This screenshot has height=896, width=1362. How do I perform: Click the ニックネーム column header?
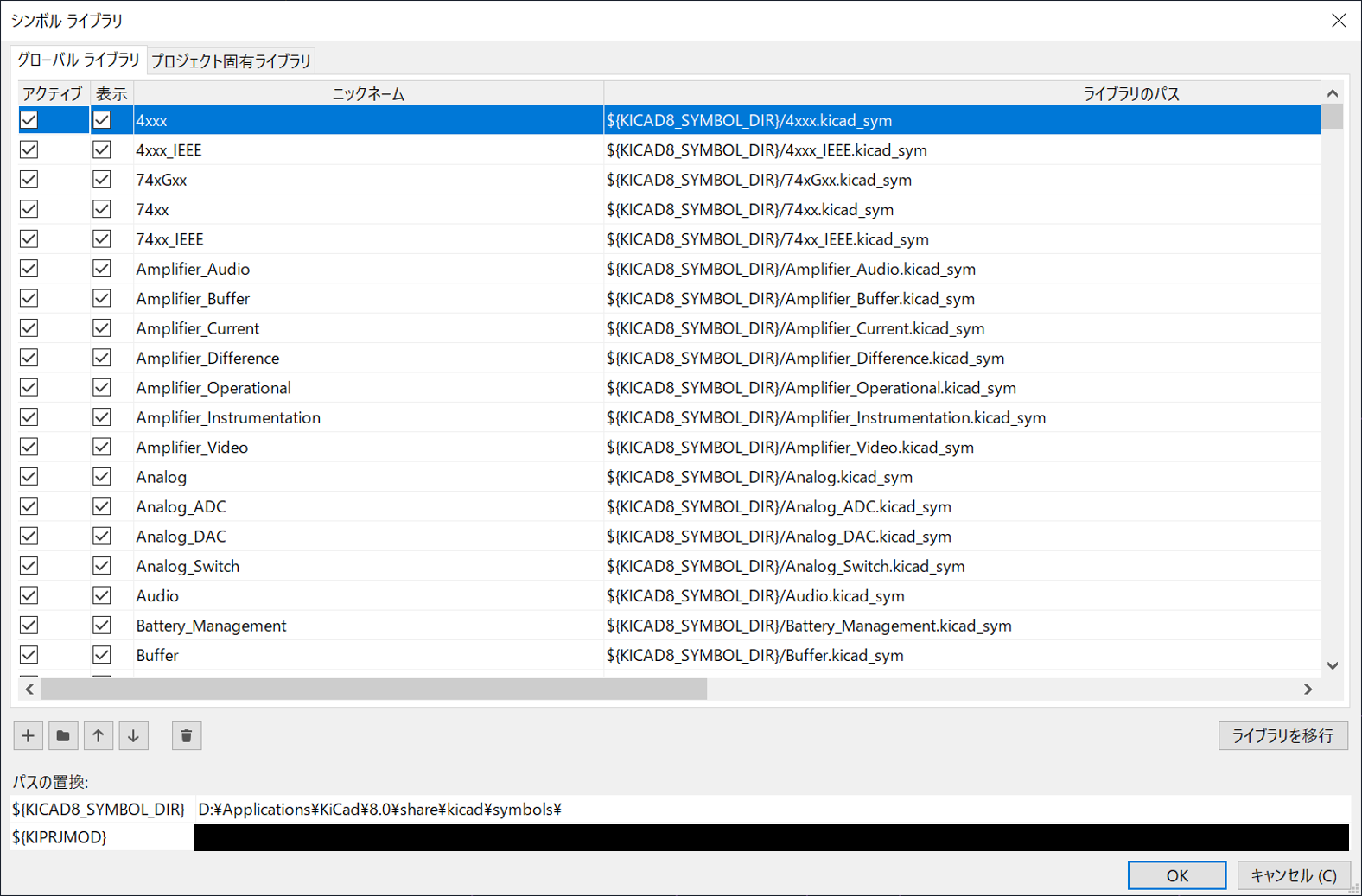point(369,93)
